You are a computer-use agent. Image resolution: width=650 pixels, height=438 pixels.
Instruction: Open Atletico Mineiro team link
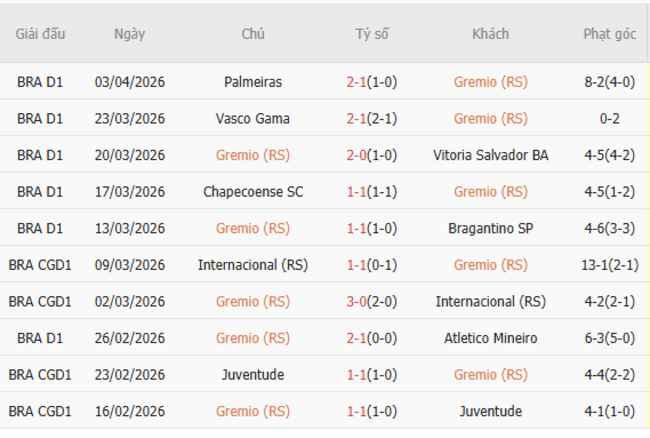coord(490,338)
